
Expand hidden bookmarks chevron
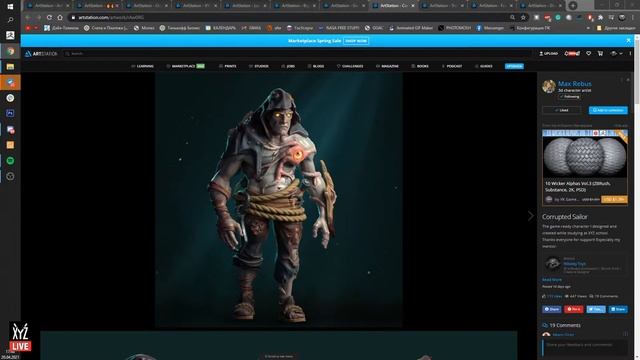tap(588, 28)
